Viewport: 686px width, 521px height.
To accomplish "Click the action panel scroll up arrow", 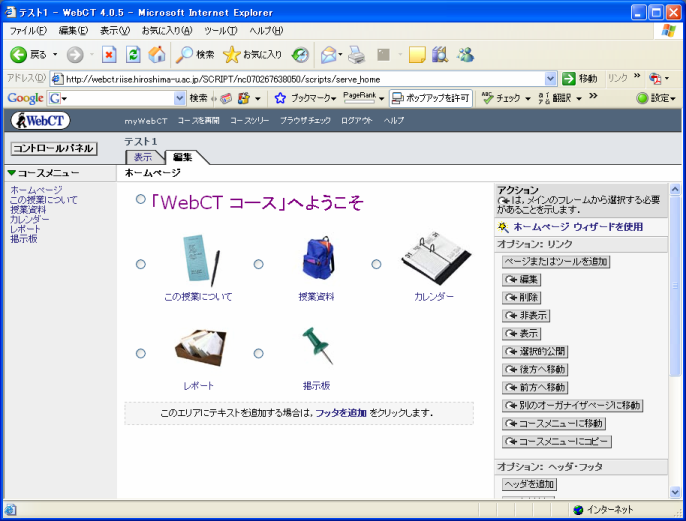I will tap(675, 189).
